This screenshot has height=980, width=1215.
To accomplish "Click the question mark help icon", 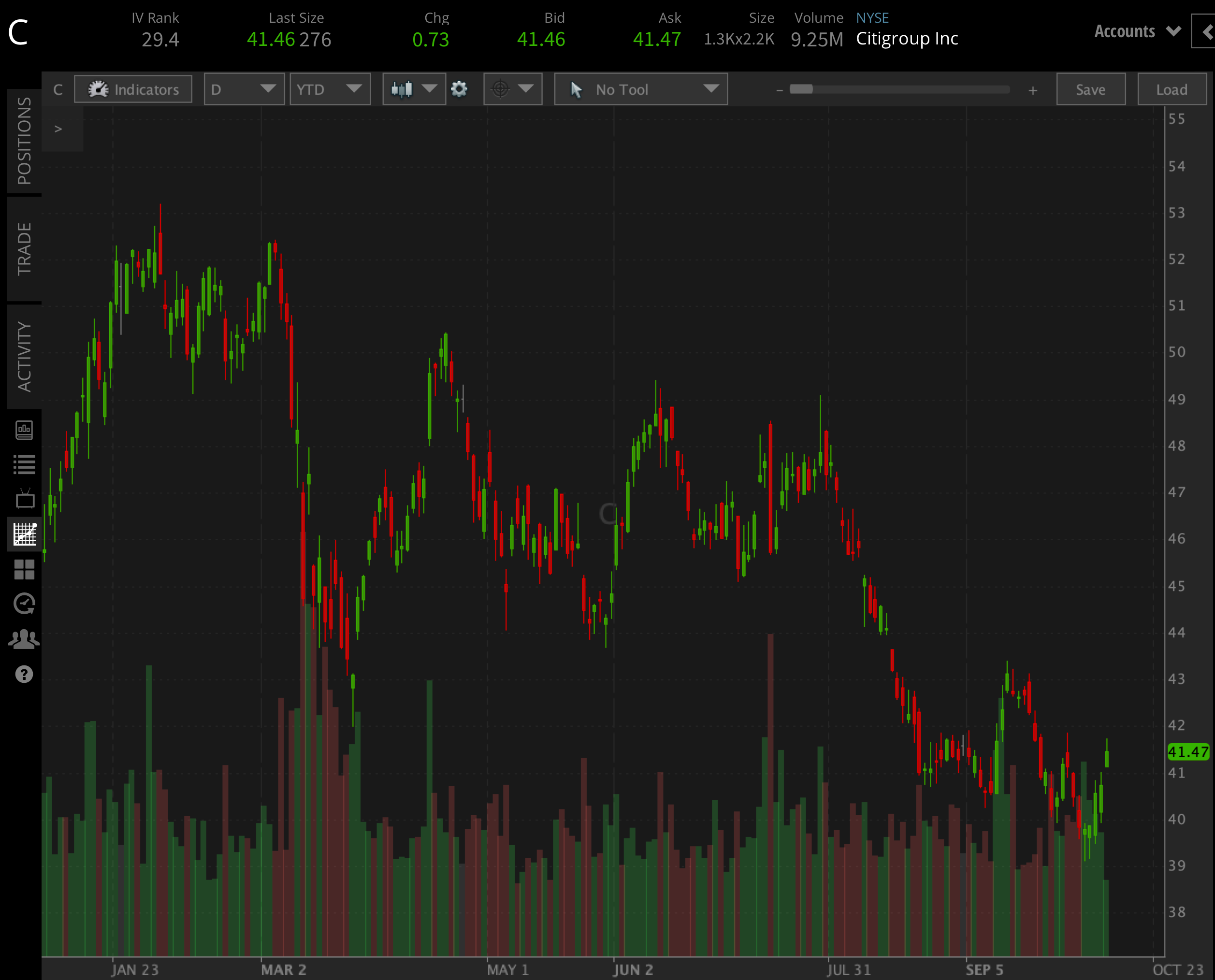I will (24, 674).
